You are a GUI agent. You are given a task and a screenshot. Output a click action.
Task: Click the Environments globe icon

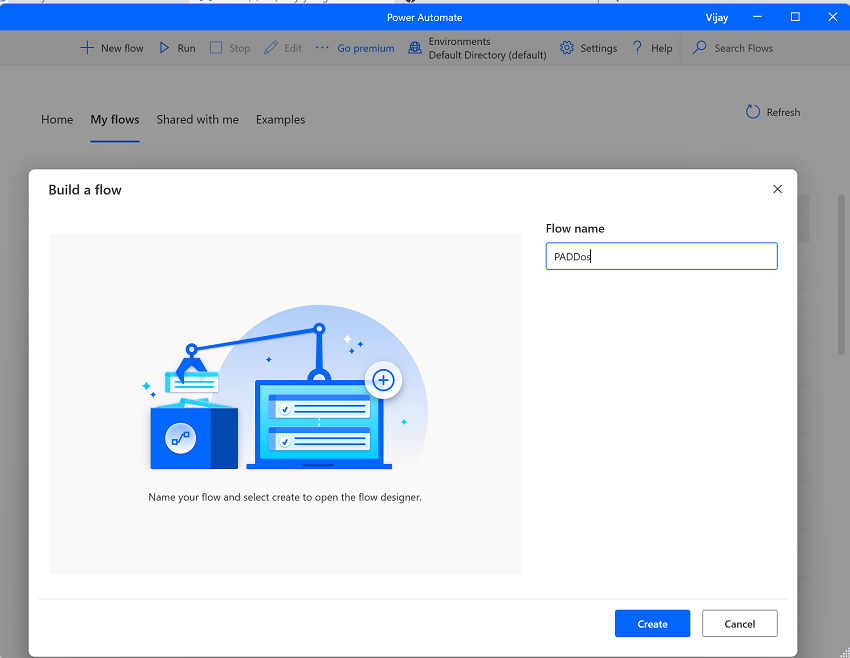[x=415, y=48]
